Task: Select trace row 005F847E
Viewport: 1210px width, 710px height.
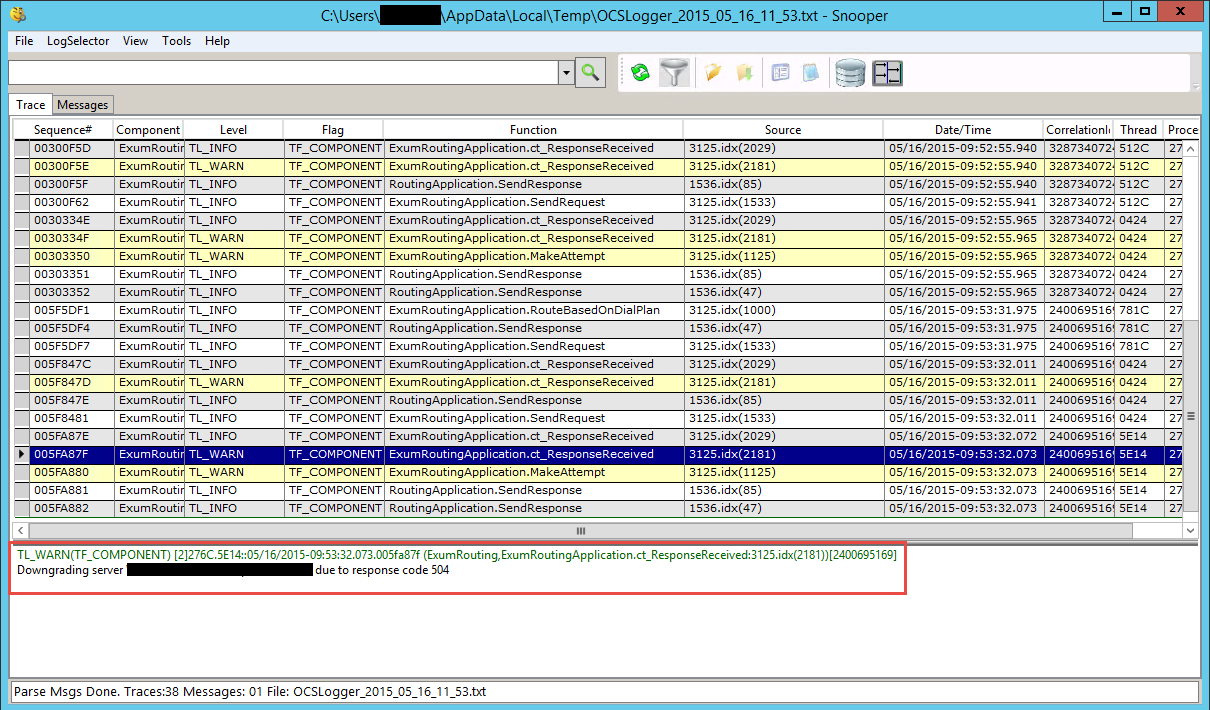Action: click(597, 400)
